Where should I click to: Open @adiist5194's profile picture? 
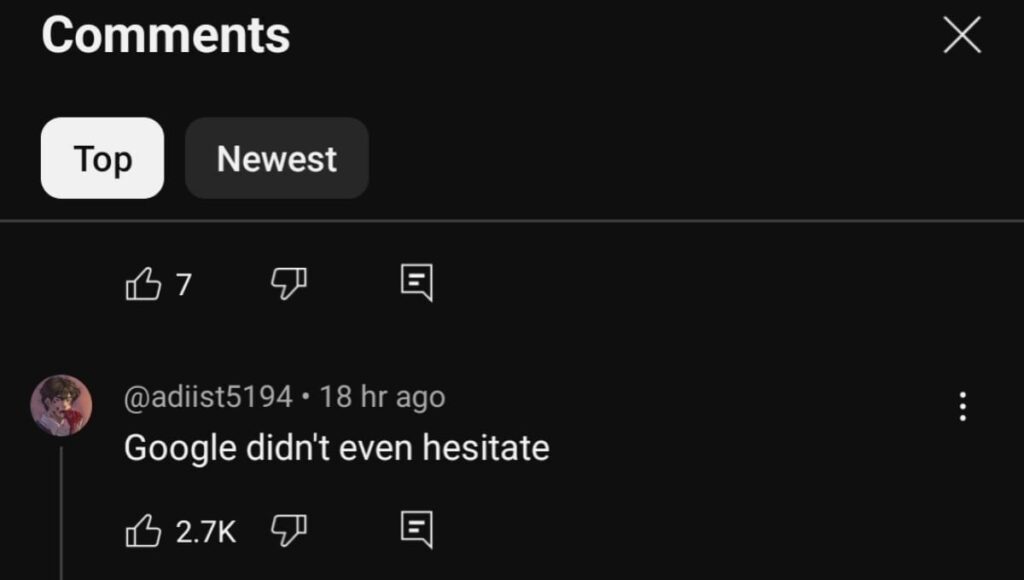pos(61,405)
